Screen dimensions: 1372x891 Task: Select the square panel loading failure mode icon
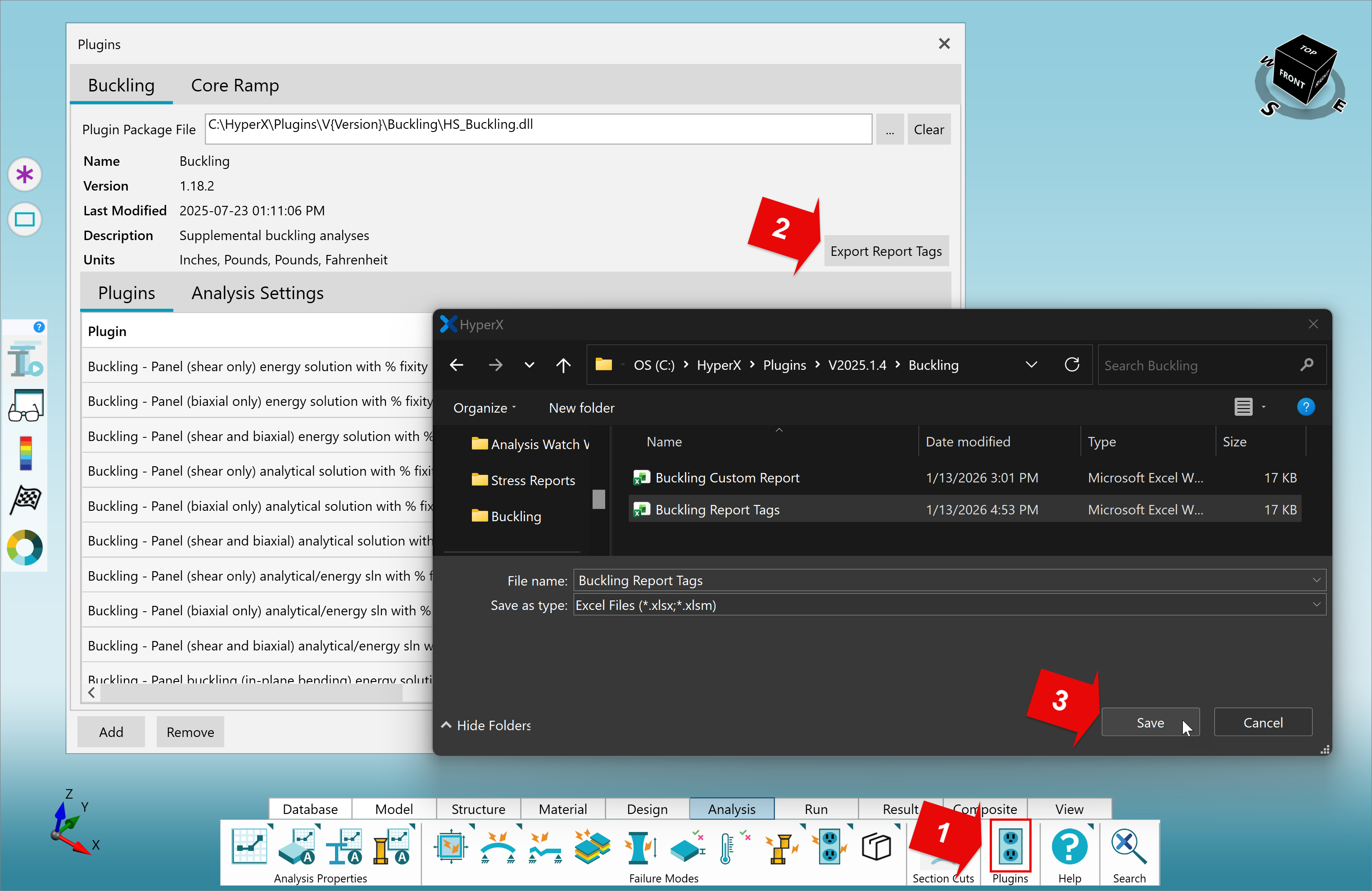(x=451, y=846)
